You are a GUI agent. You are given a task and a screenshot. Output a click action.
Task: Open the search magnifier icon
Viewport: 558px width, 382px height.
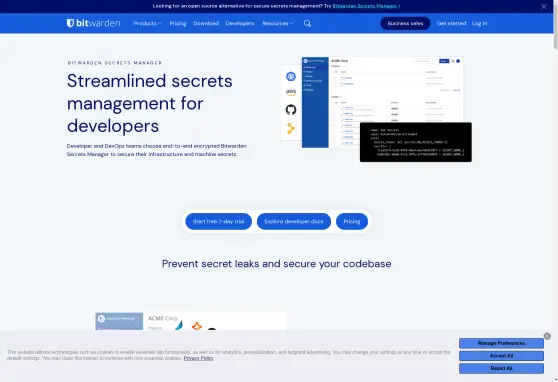307,23
